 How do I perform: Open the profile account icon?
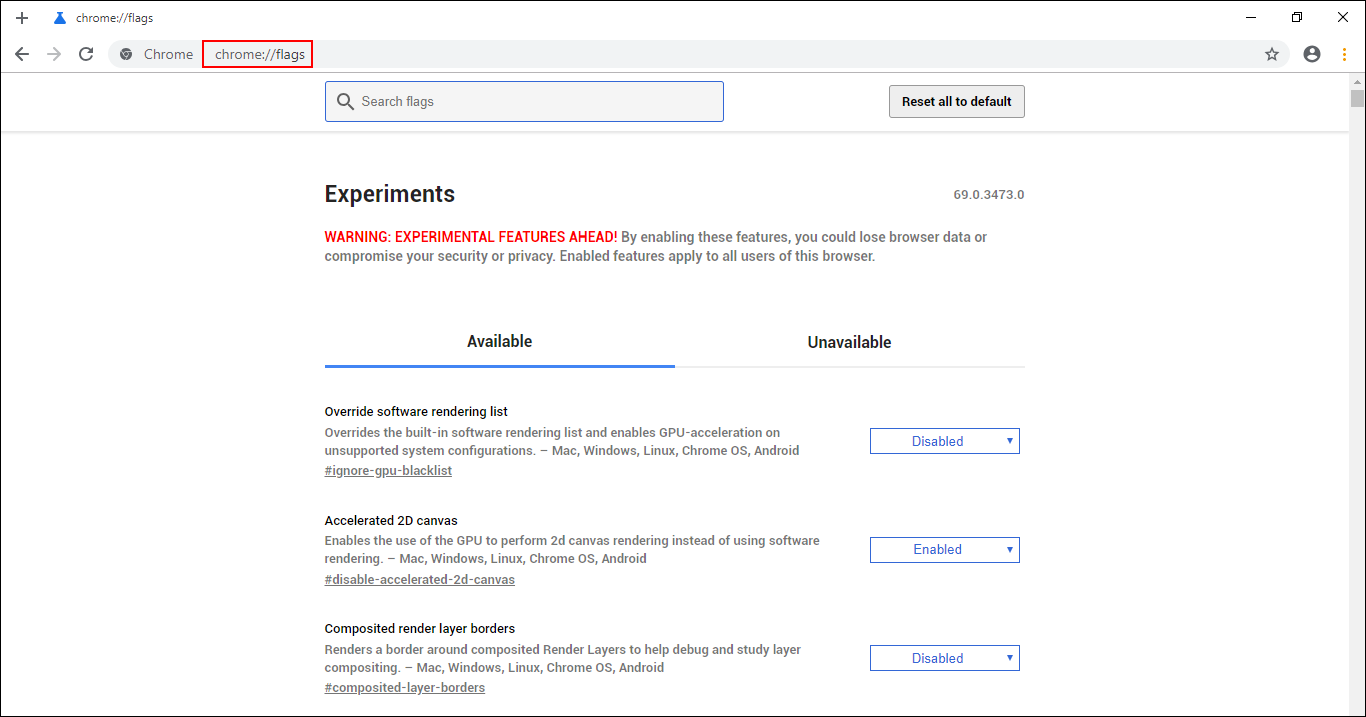(x=1312, y=54)
